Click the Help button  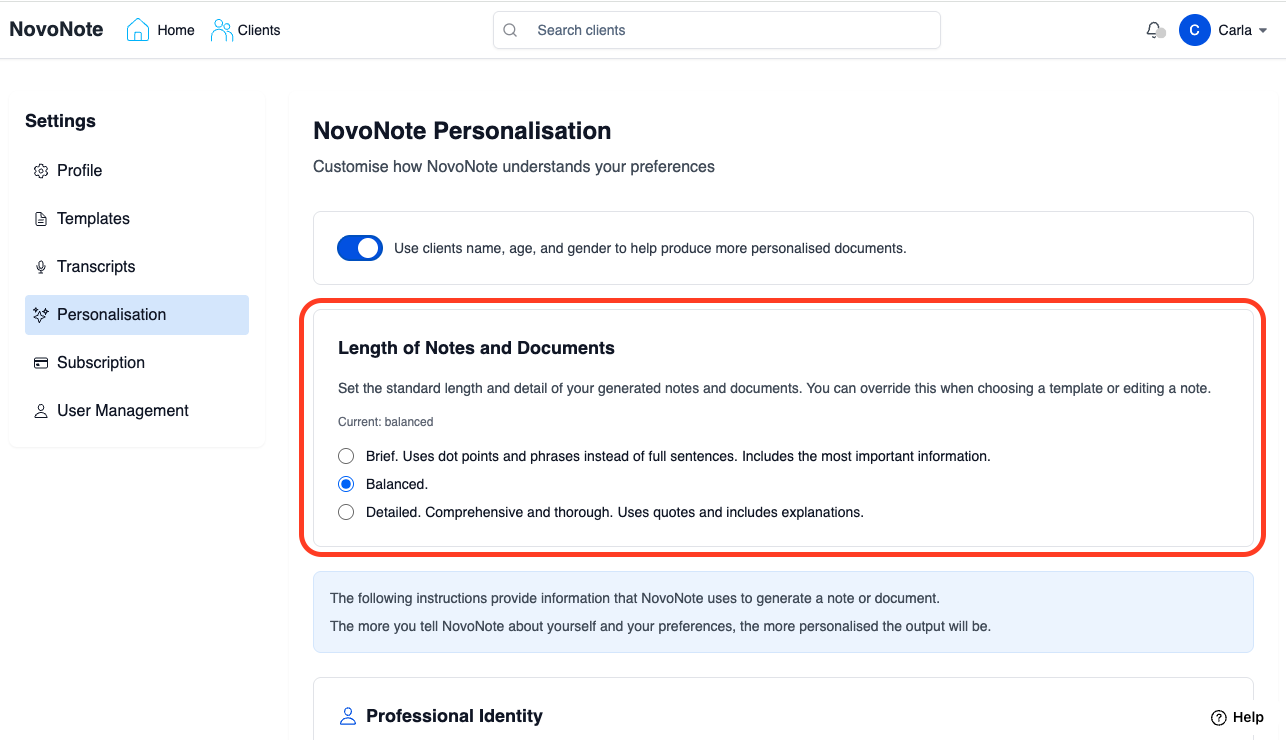(x=1237, y=717)
